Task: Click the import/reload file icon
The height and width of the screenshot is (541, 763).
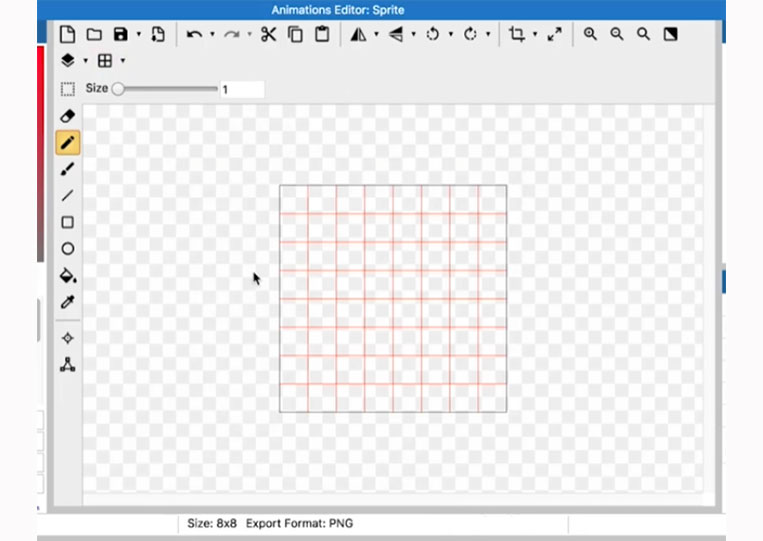Action: pos(158,35)
